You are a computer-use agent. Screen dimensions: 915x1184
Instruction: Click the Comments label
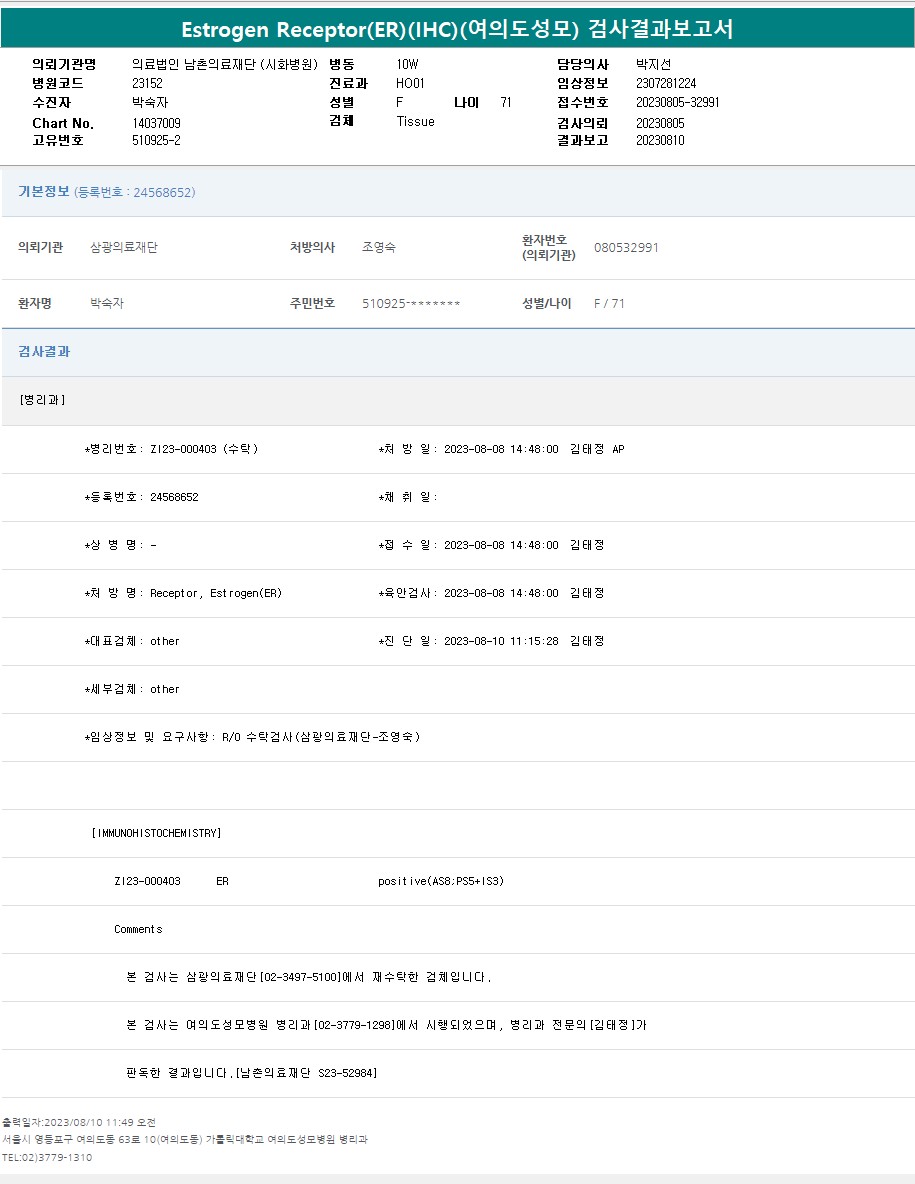tap(138, 929)
